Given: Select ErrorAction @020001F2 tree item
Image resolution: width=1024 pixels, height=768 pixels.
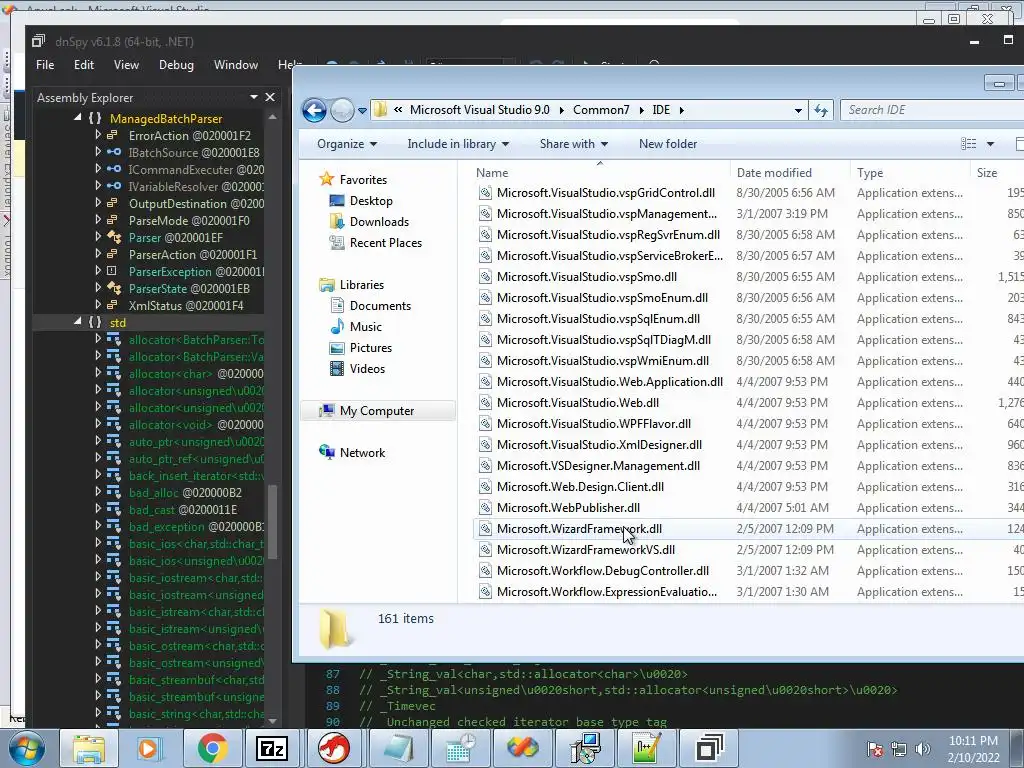Looking at the screenshot, I should pyautogui.click(x=190, y=136).
